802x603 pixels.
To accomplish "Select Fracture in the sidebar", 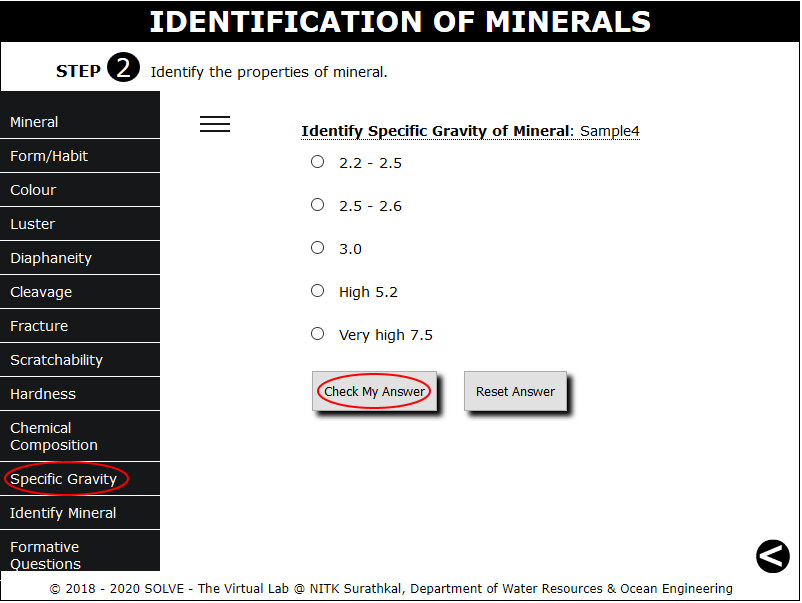I will (x=80, y=326).
